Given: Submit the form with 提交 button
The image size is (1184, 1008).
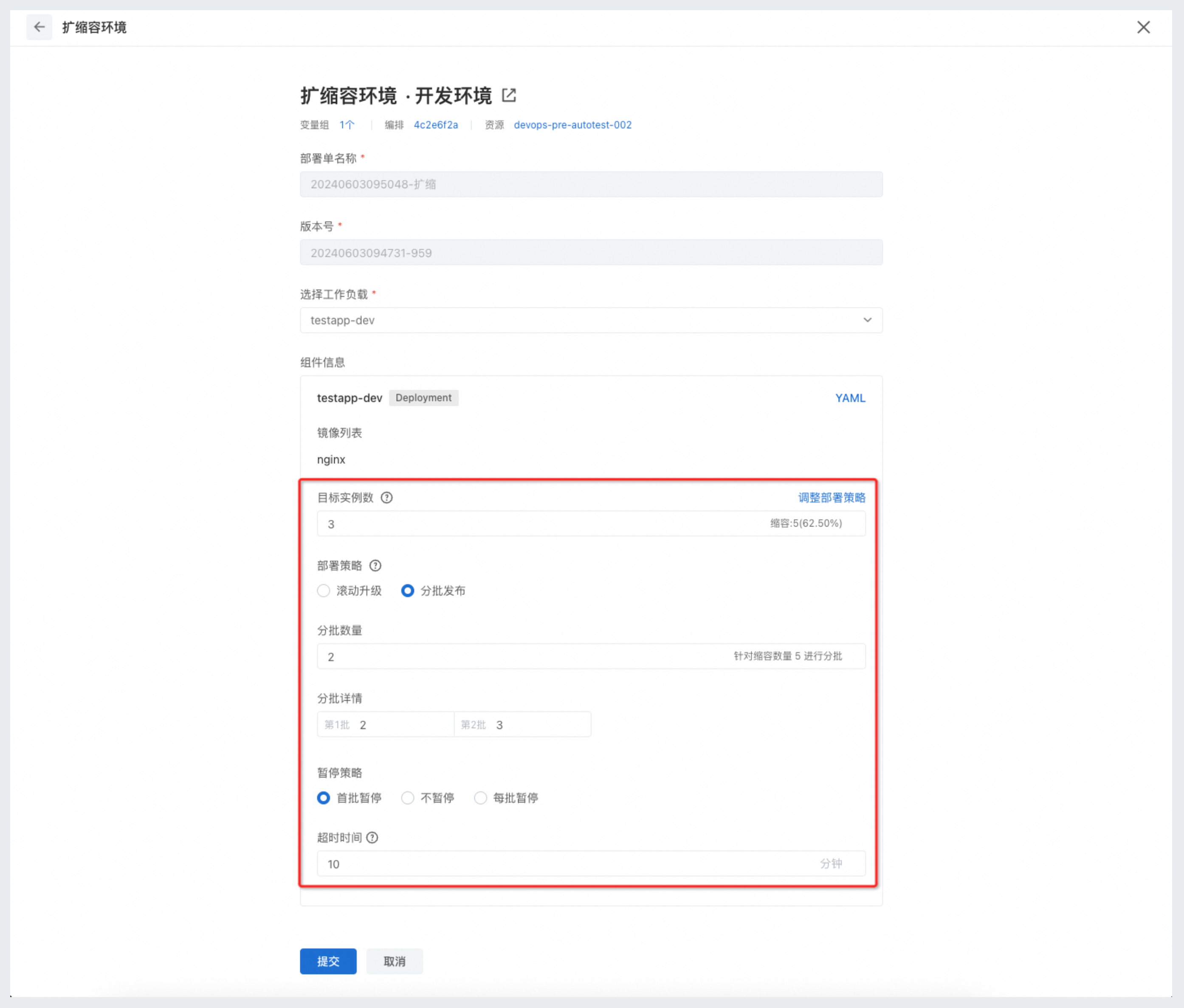Looking at the screenshot, I should [328, 961].
